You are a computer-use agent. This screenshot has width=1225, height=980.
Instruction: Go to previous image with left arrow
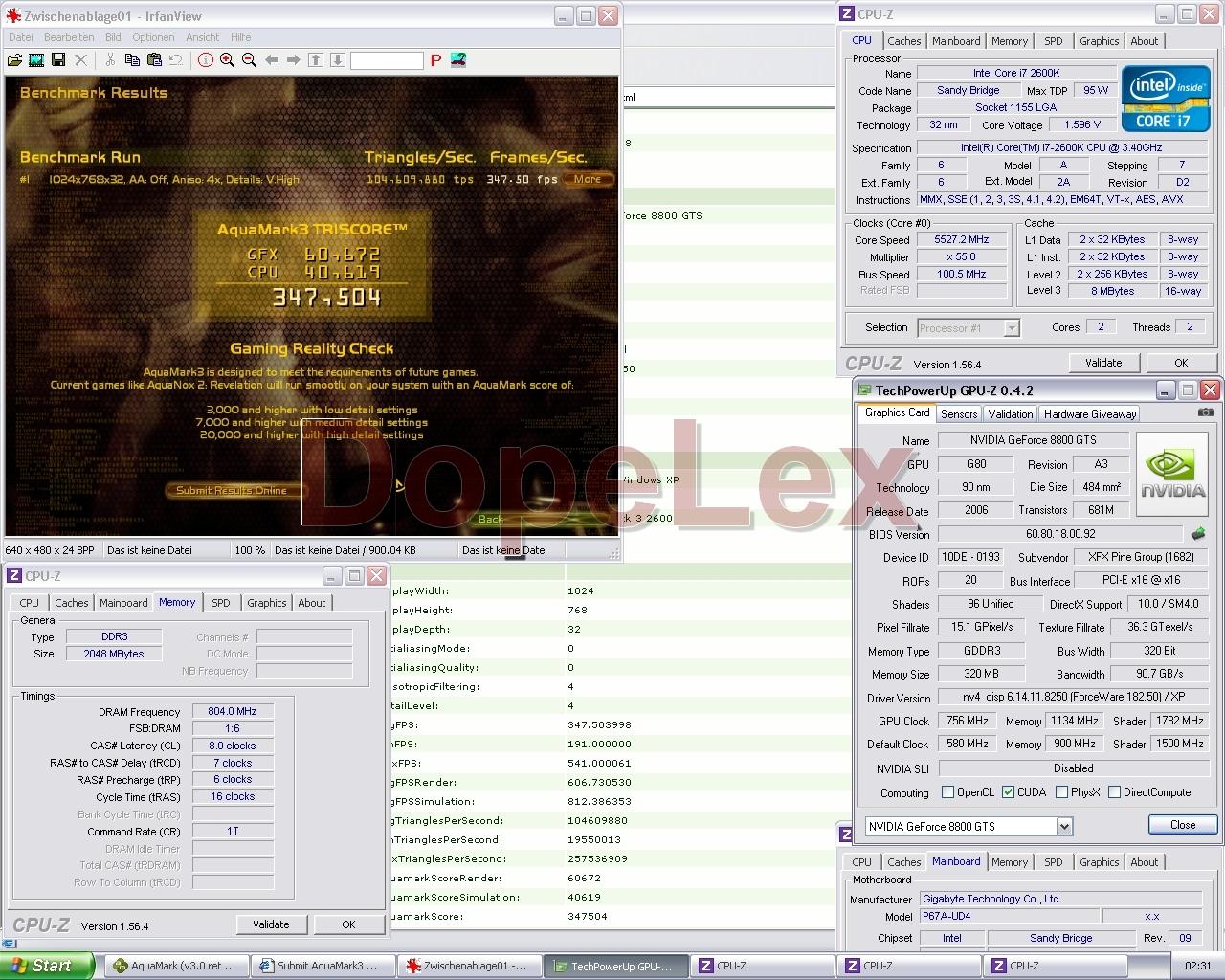point(272,60)
